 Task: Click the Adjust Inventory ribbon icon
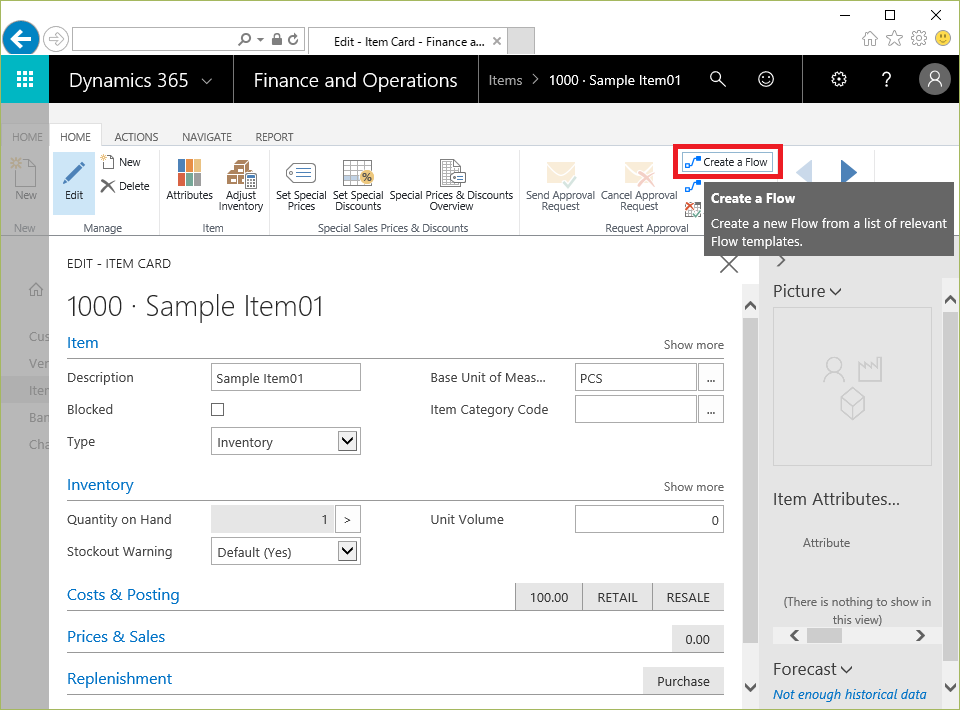tap(241, 185)
